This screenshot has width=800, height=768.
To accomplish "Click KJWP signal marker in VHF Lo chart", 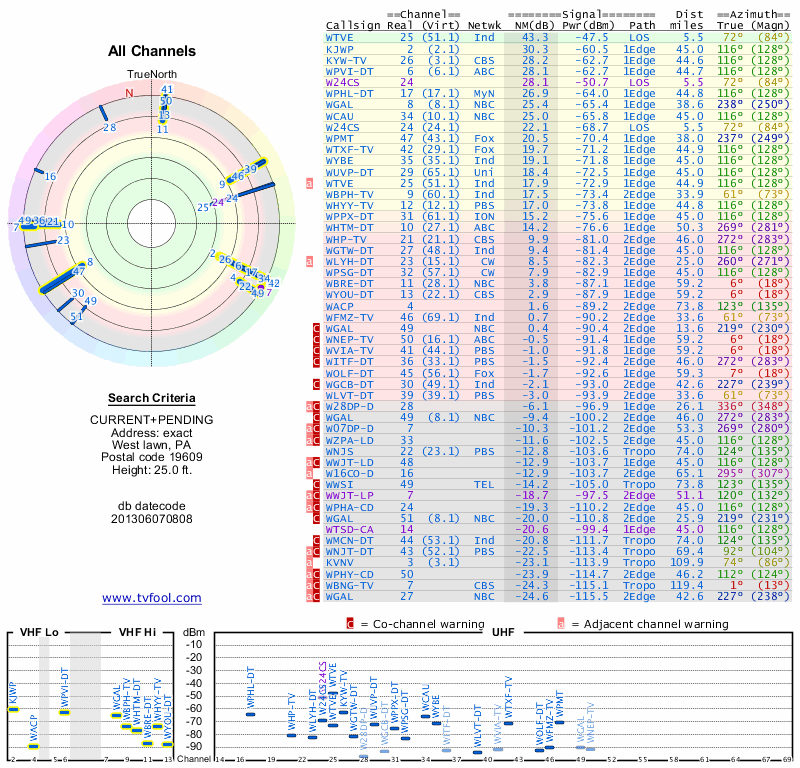I will [14, 709].
